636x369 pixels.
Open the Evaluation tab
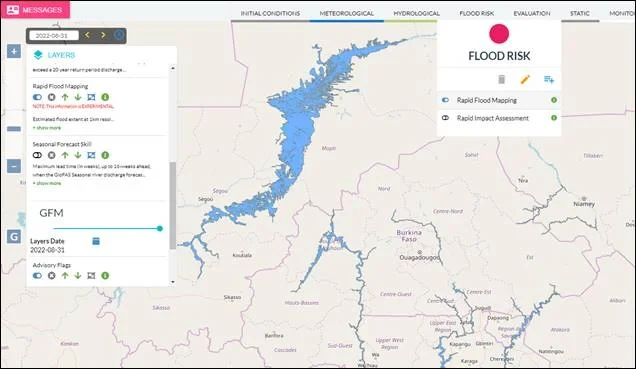[532, 13]
